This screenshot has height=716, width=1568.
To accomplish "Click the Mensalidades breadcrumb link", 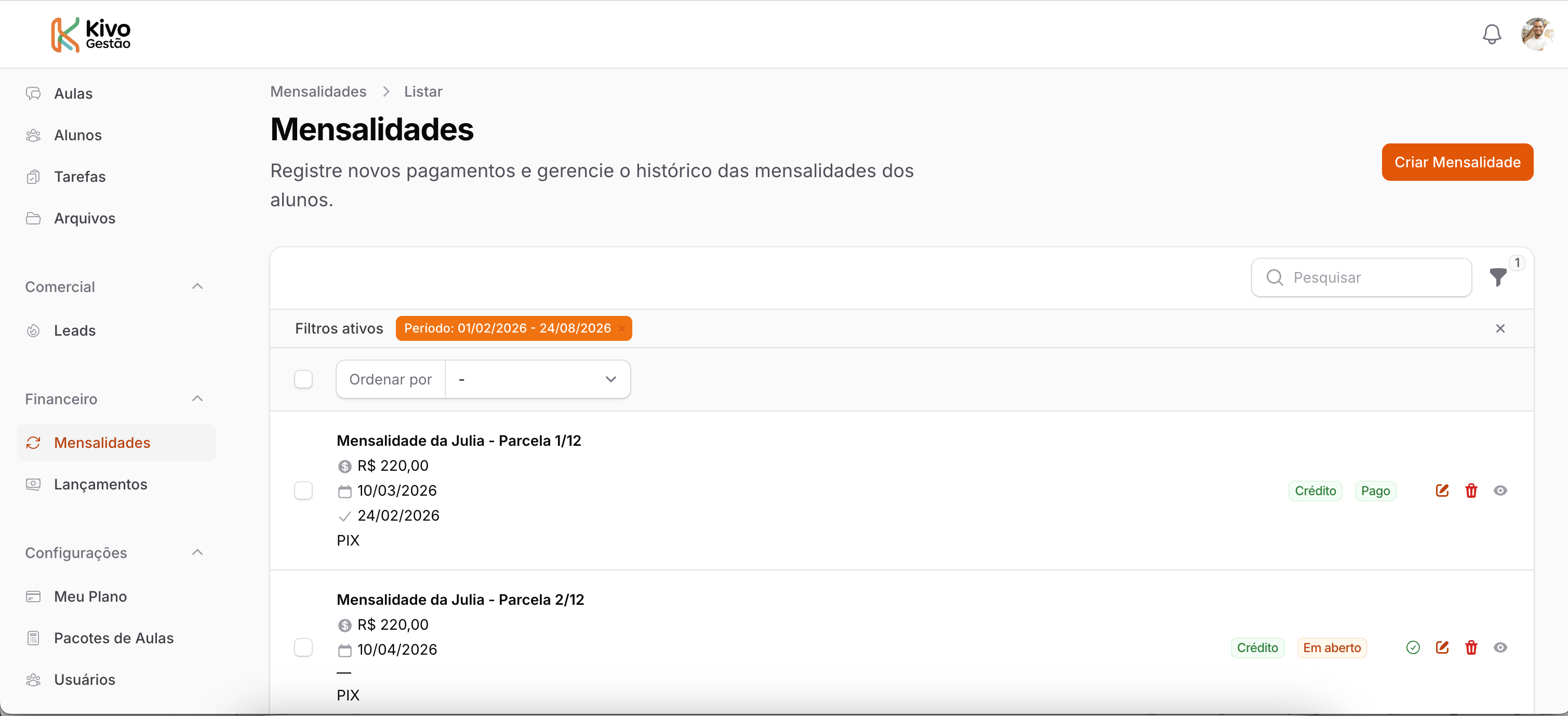I will point(318,91).
